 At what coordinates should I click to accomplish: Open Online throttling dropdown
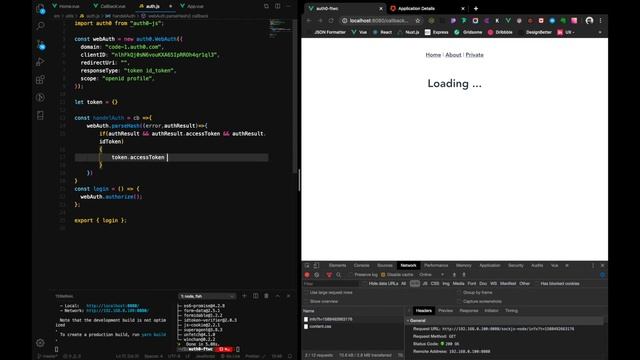pos(431,275)
